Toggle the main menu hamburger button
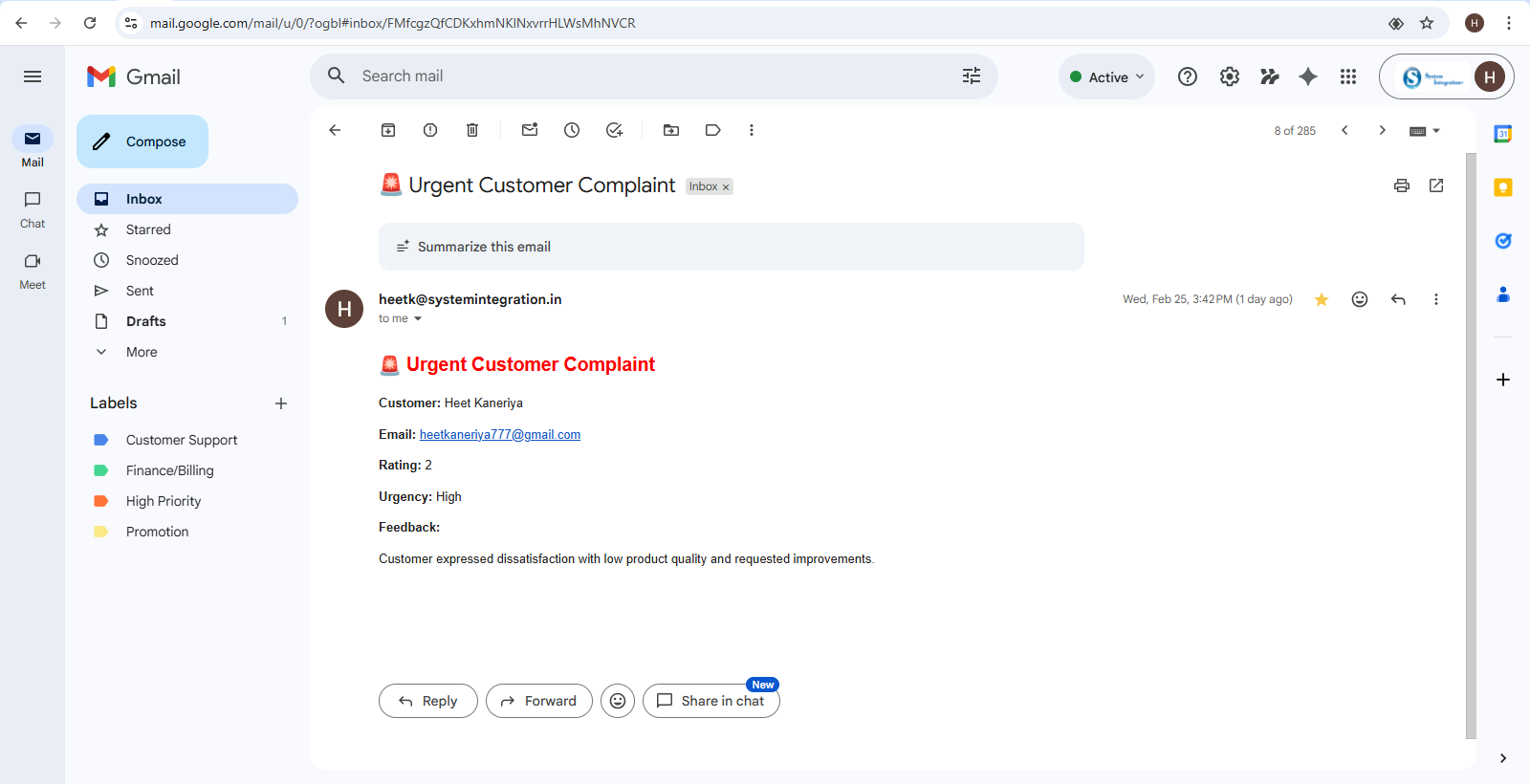1530x784 pixels. tap(33, 76)
